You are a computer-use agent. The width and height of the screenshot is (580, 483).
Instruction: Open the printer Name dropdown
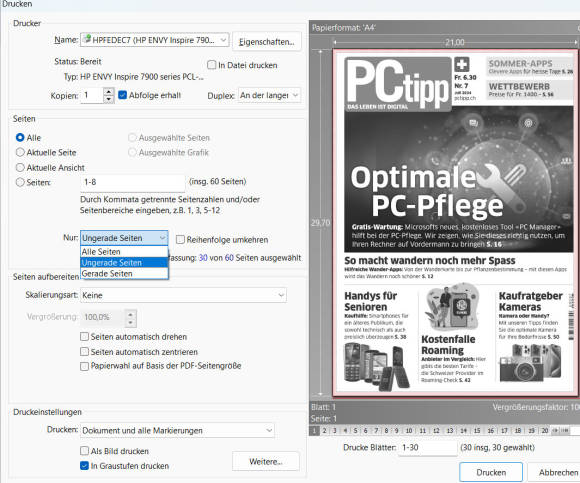click(x=155, y=40)
